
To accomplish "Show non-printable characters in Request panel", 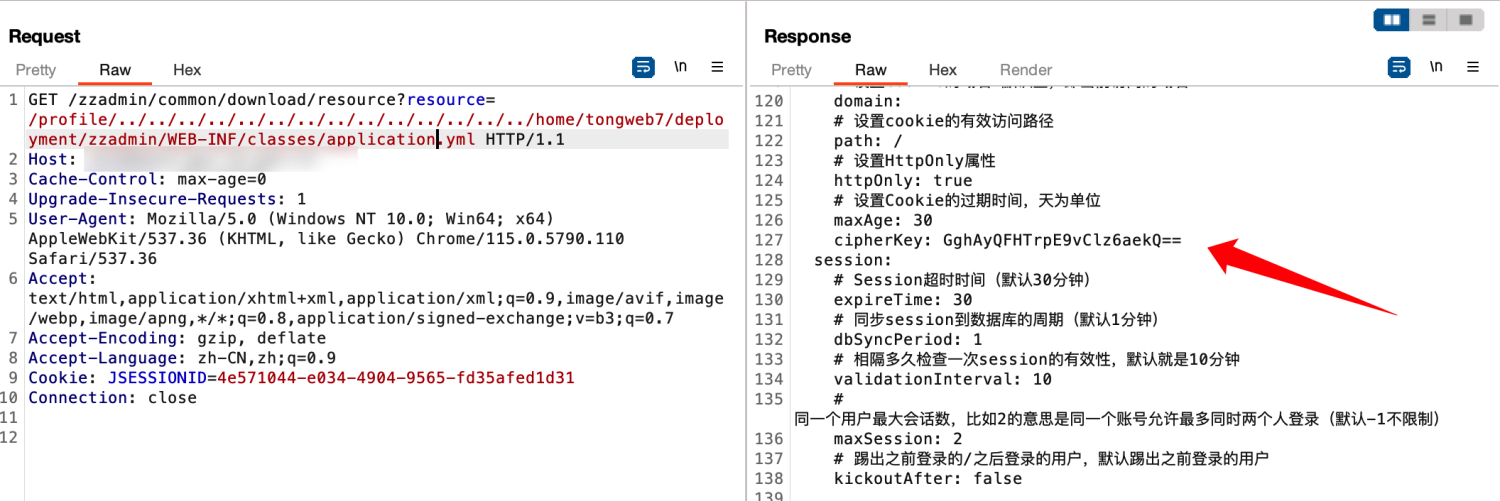I will pos(681,67).
